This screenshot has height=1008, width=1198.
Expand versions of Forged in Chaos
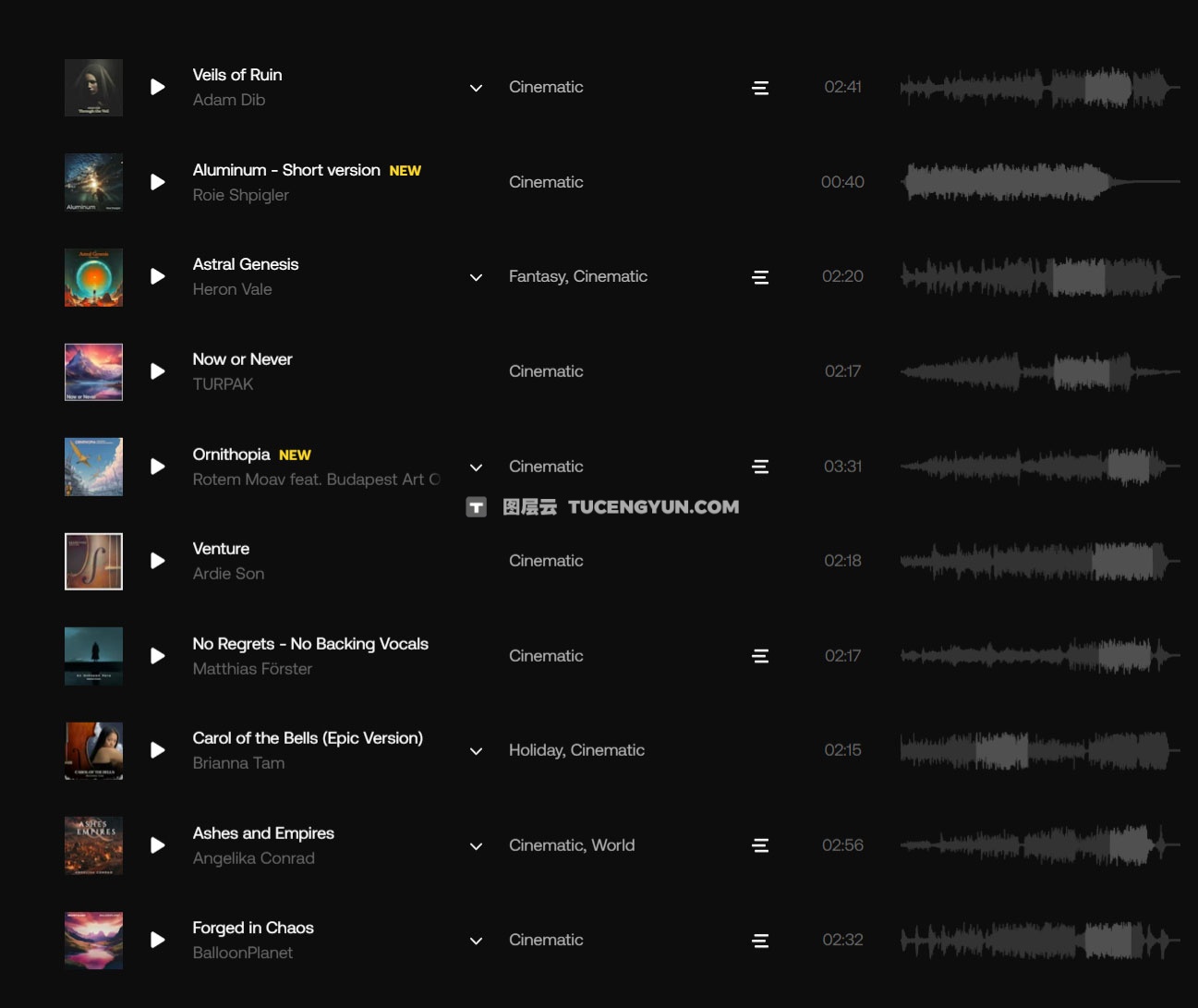point(476,941)
